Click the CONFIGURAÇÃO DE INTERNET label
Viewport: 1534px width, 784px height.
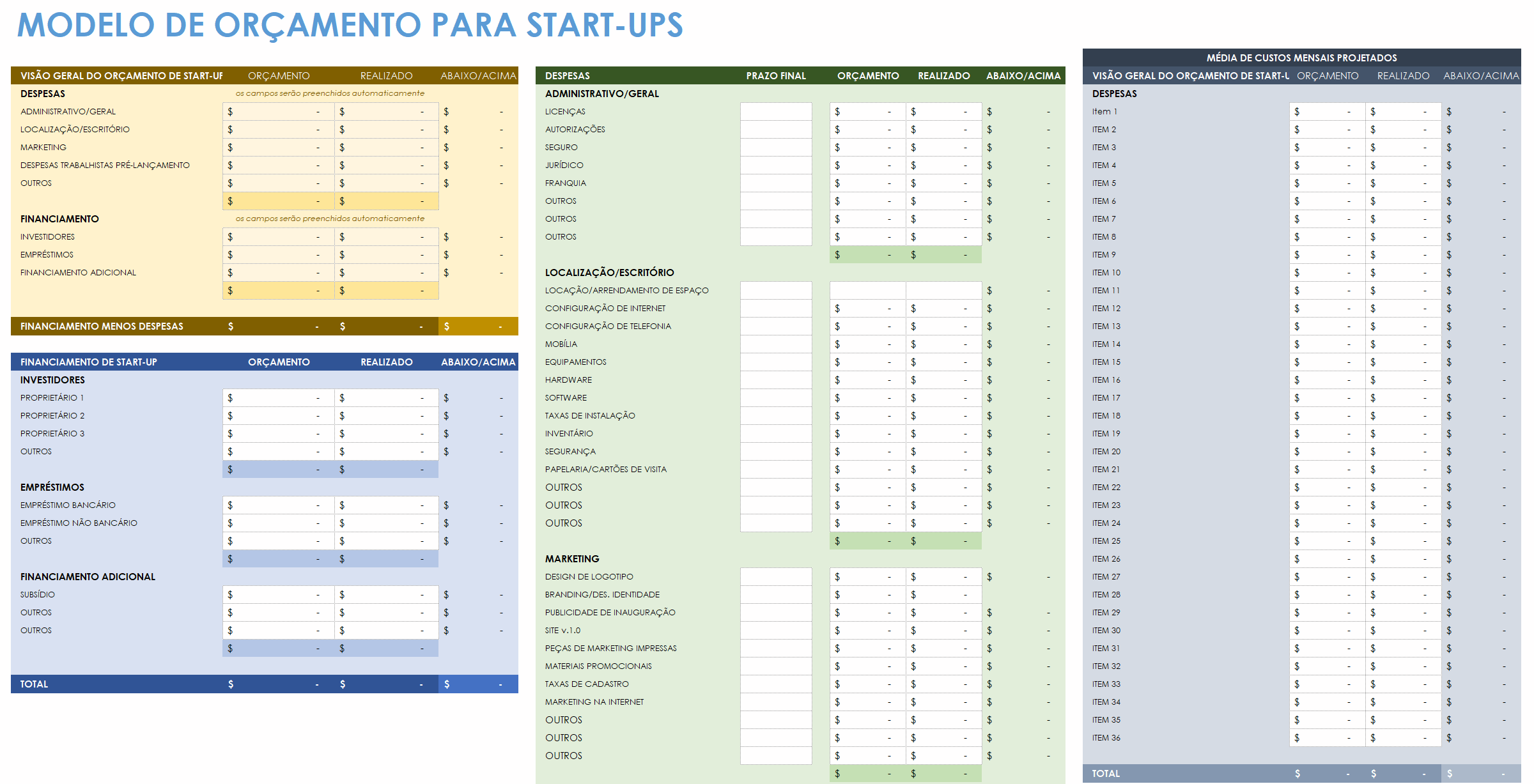pyautogui.click(x=605, y=309)
